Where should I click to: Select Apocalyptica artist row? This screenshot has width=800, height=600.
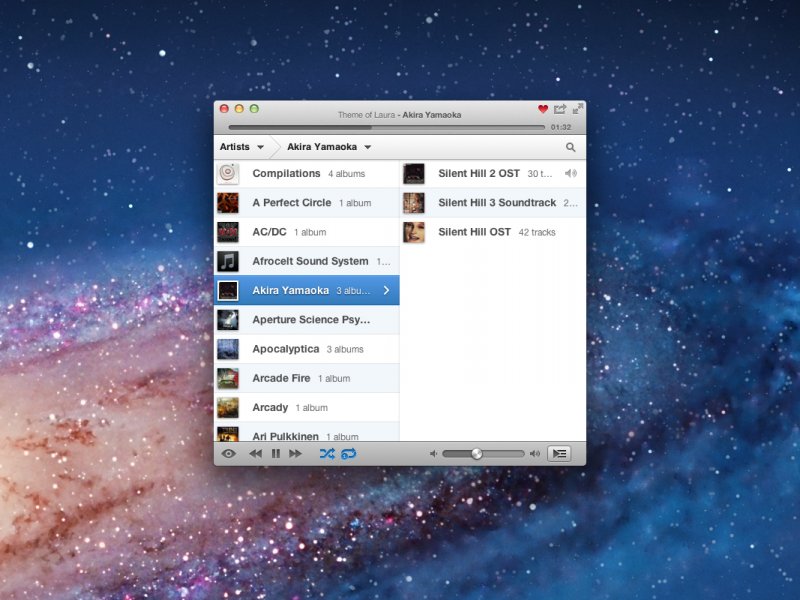307,349
